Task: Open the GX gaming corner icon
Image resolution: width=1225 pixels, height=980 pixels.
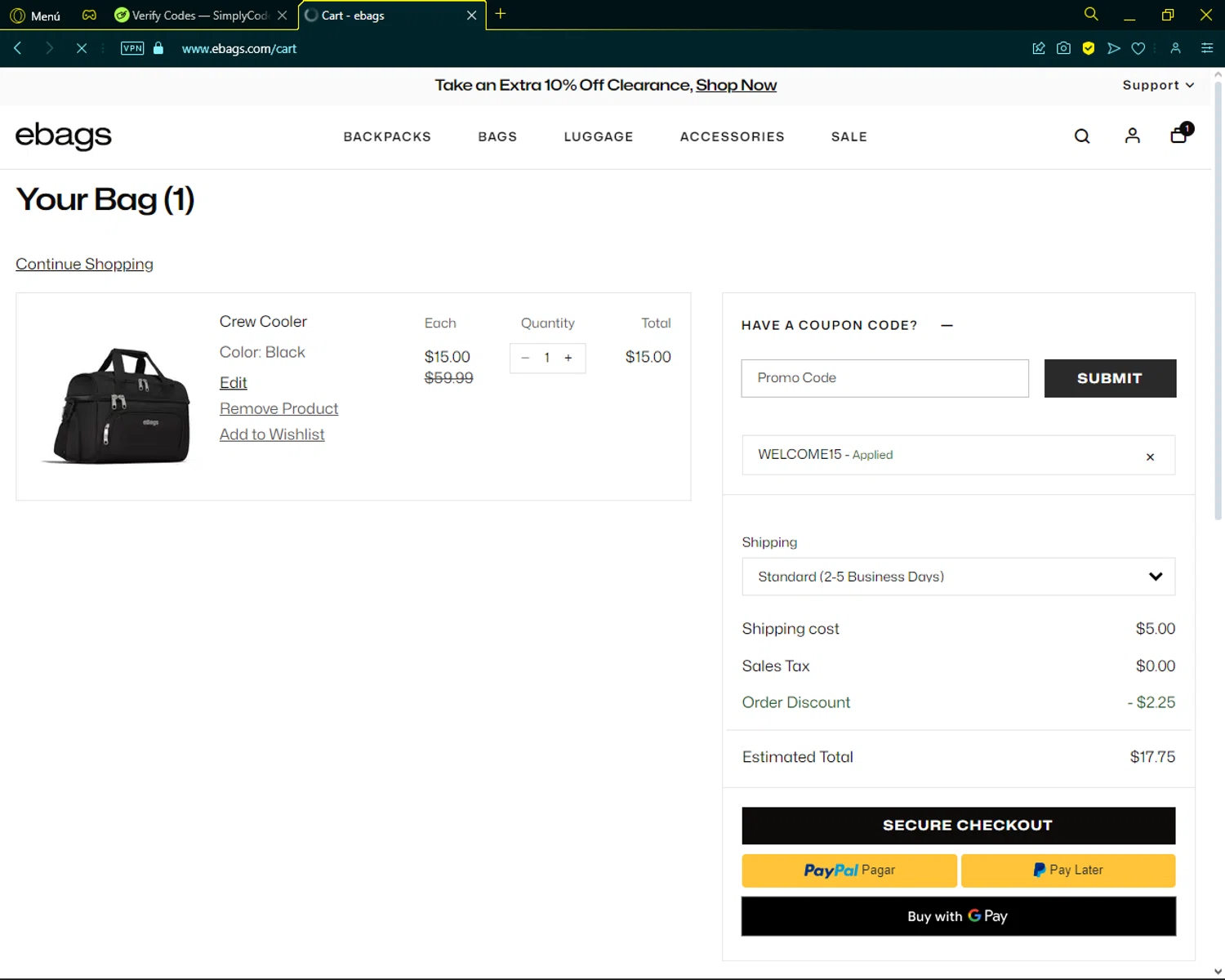Action: click(x=89, y=16)
